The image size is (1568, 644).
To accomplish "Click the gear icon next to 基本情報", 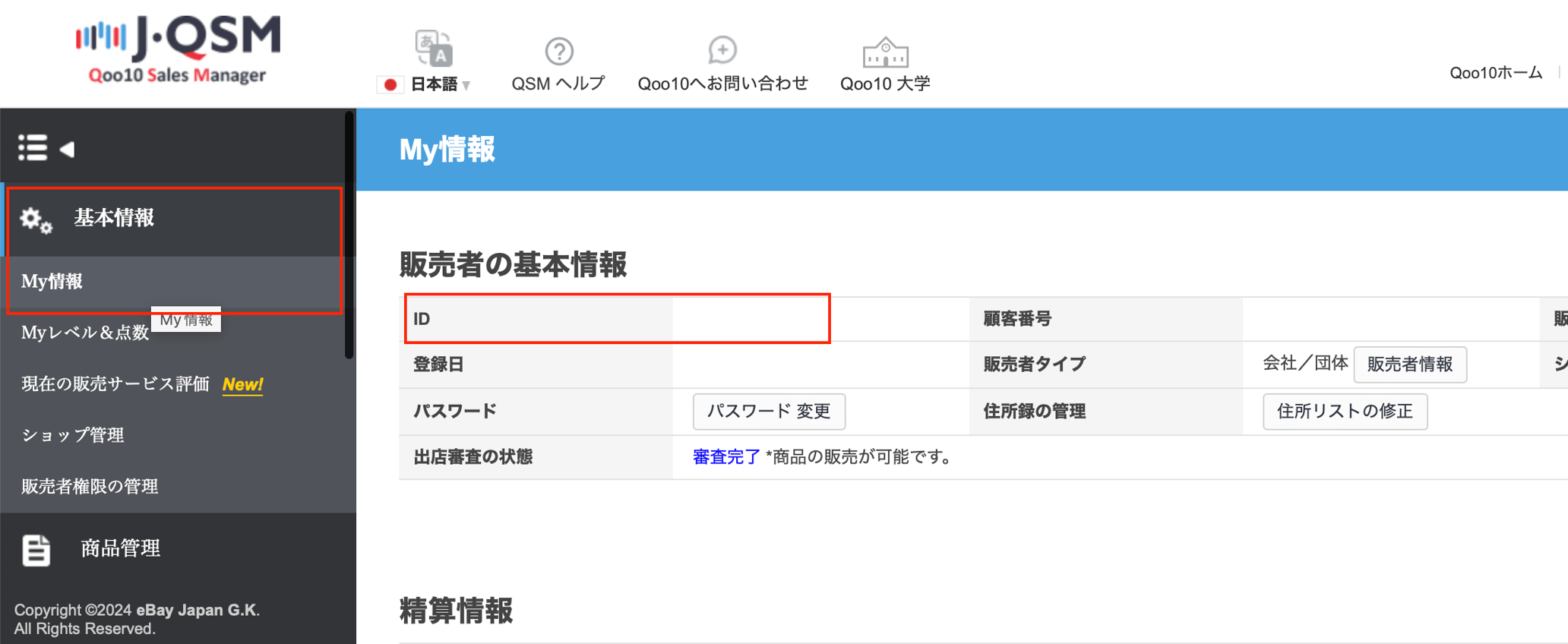I will [34, 220].
